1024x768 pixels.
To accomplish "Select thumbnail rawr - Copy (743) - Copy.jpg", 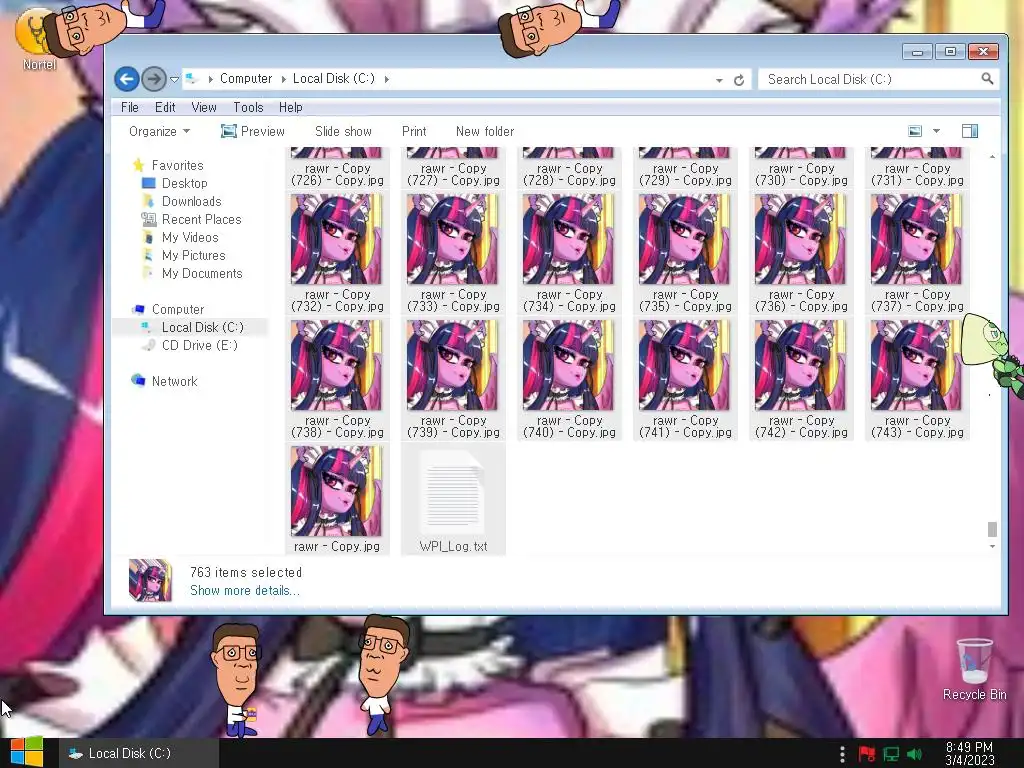I will coord(916,365).
